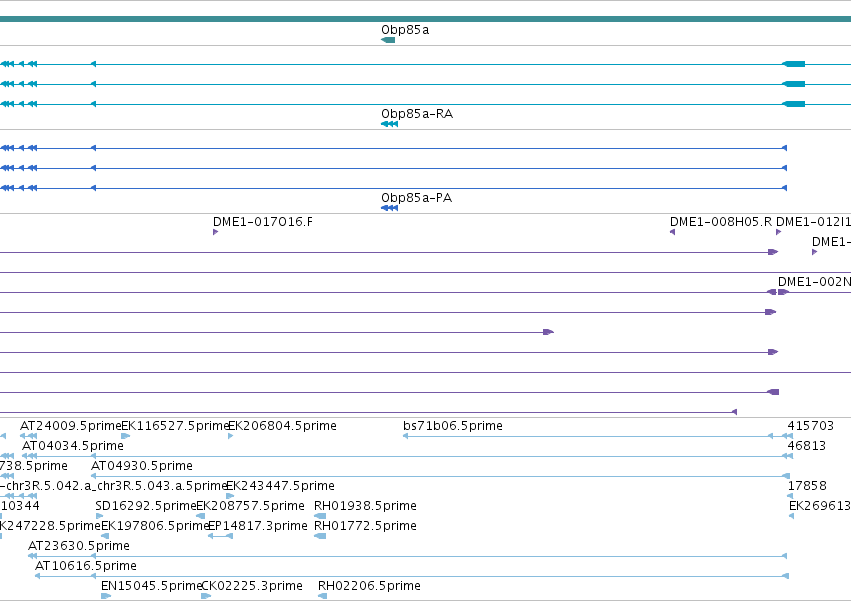
Task: Click the AT10616.5prime EST label
Action: pos(86,566)
